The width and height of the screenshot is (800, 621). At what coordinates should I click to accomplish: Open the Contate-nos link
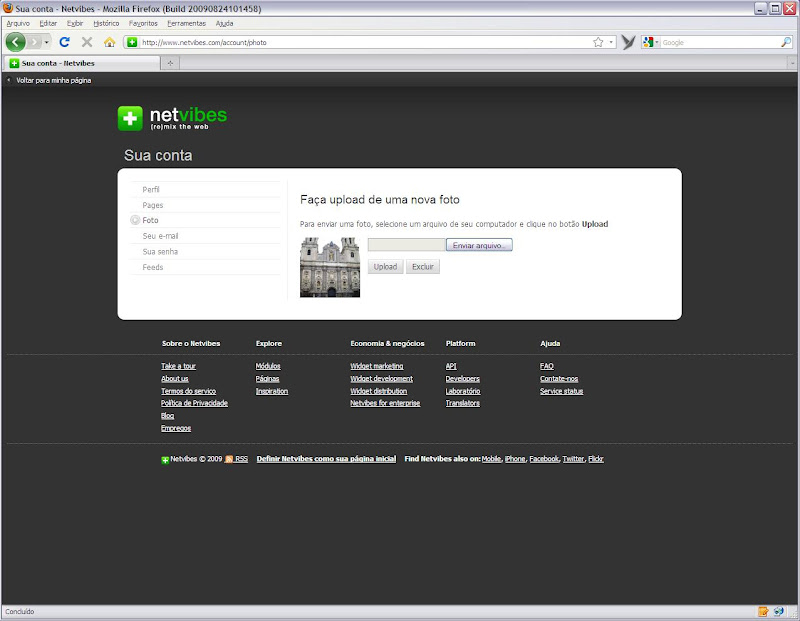click(x=559, y=379)
